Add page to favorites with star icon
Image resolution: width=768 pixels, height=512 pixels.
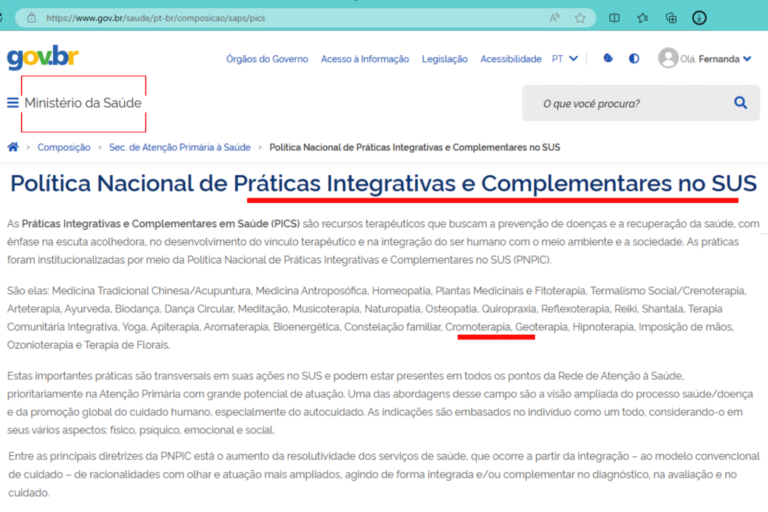[580, 18]
